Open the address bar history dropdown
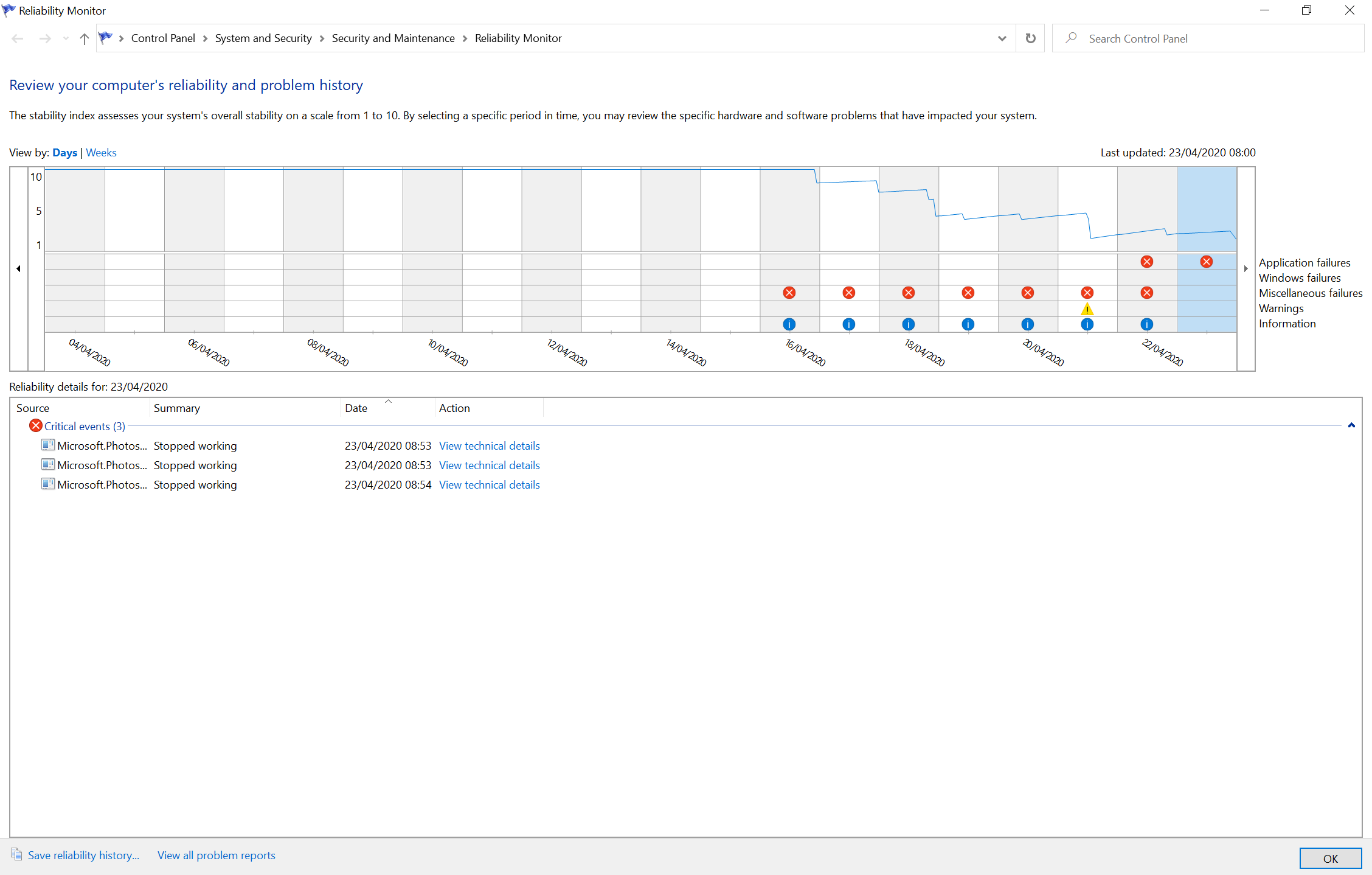This screenshot has width=1372, height=875. pos(1002,38)
